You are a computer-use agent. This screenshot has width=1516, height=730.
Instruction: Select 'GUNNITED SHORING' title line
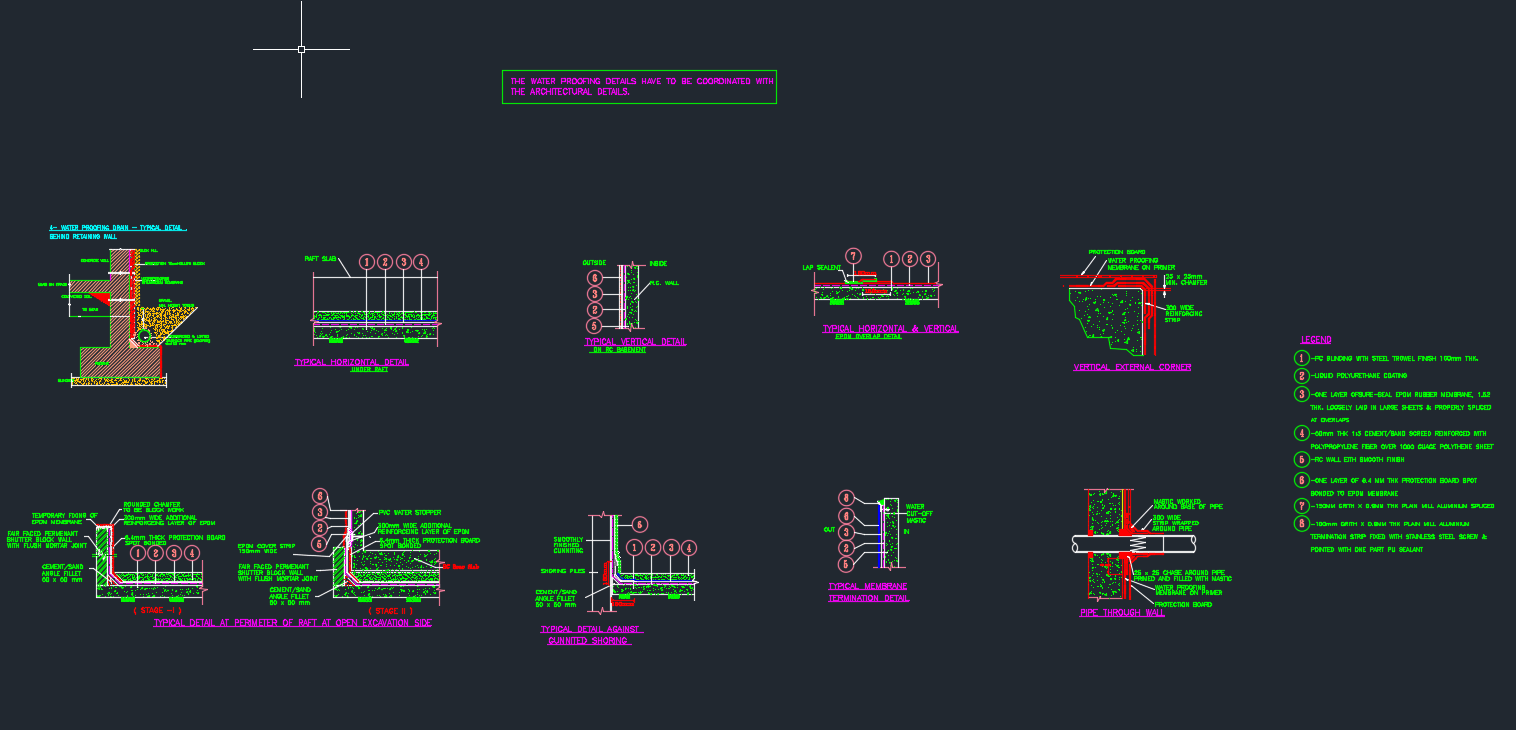[x=588, y=641]
